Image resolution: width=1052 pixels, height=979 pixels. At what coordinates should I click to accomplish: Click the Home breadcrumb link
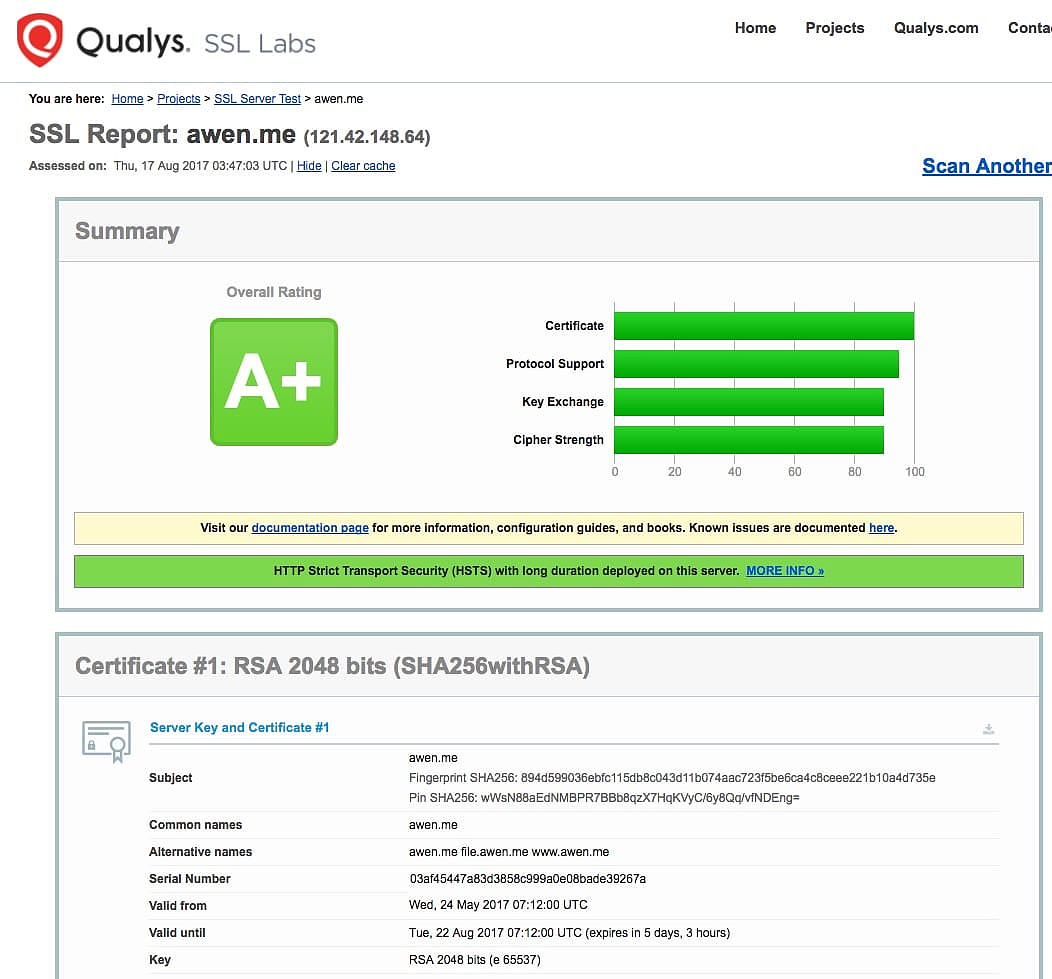[127, 99]
